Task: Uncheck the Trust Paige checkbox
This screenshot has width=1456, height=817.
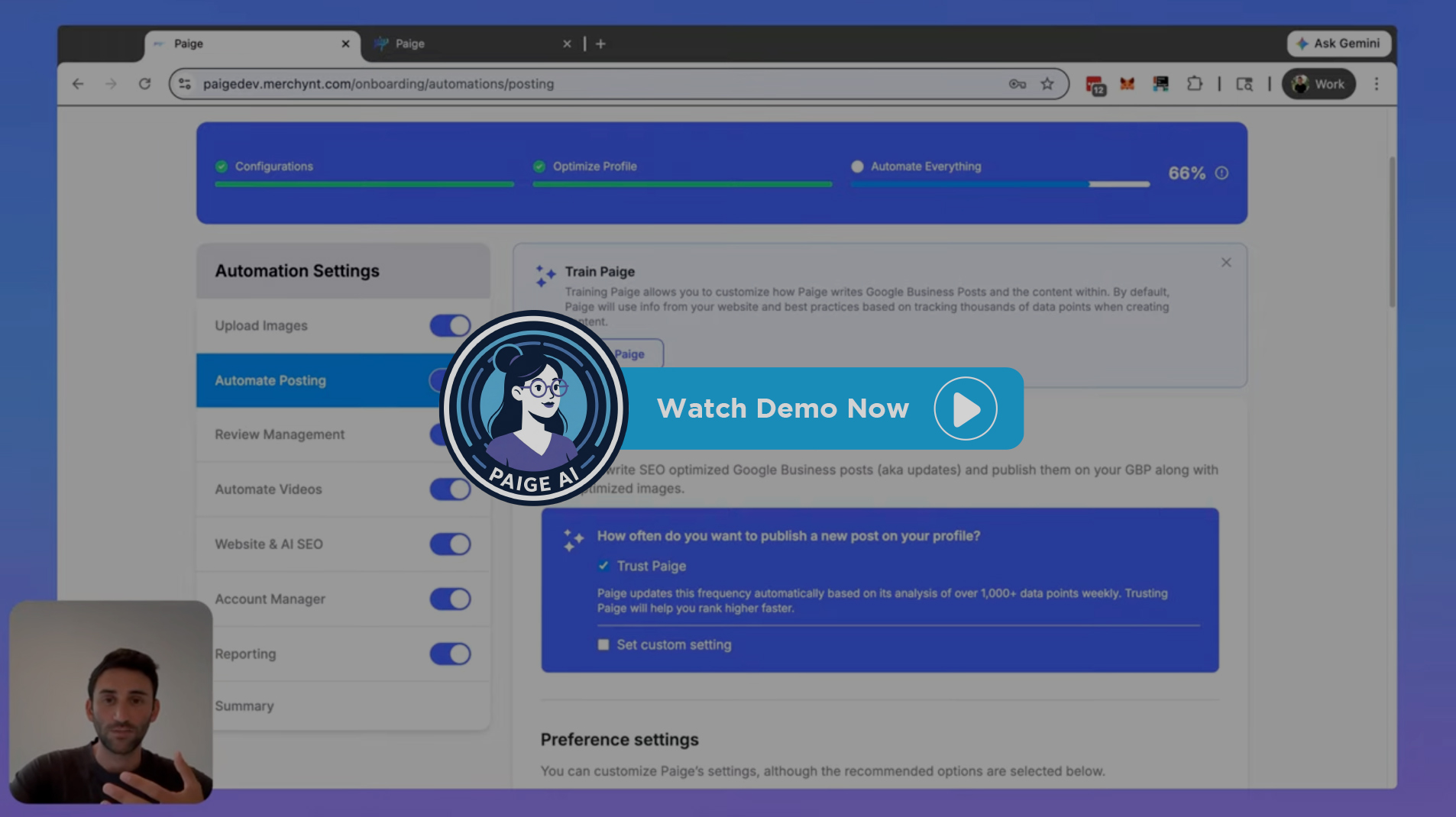Action: click(x=603, y=566)
